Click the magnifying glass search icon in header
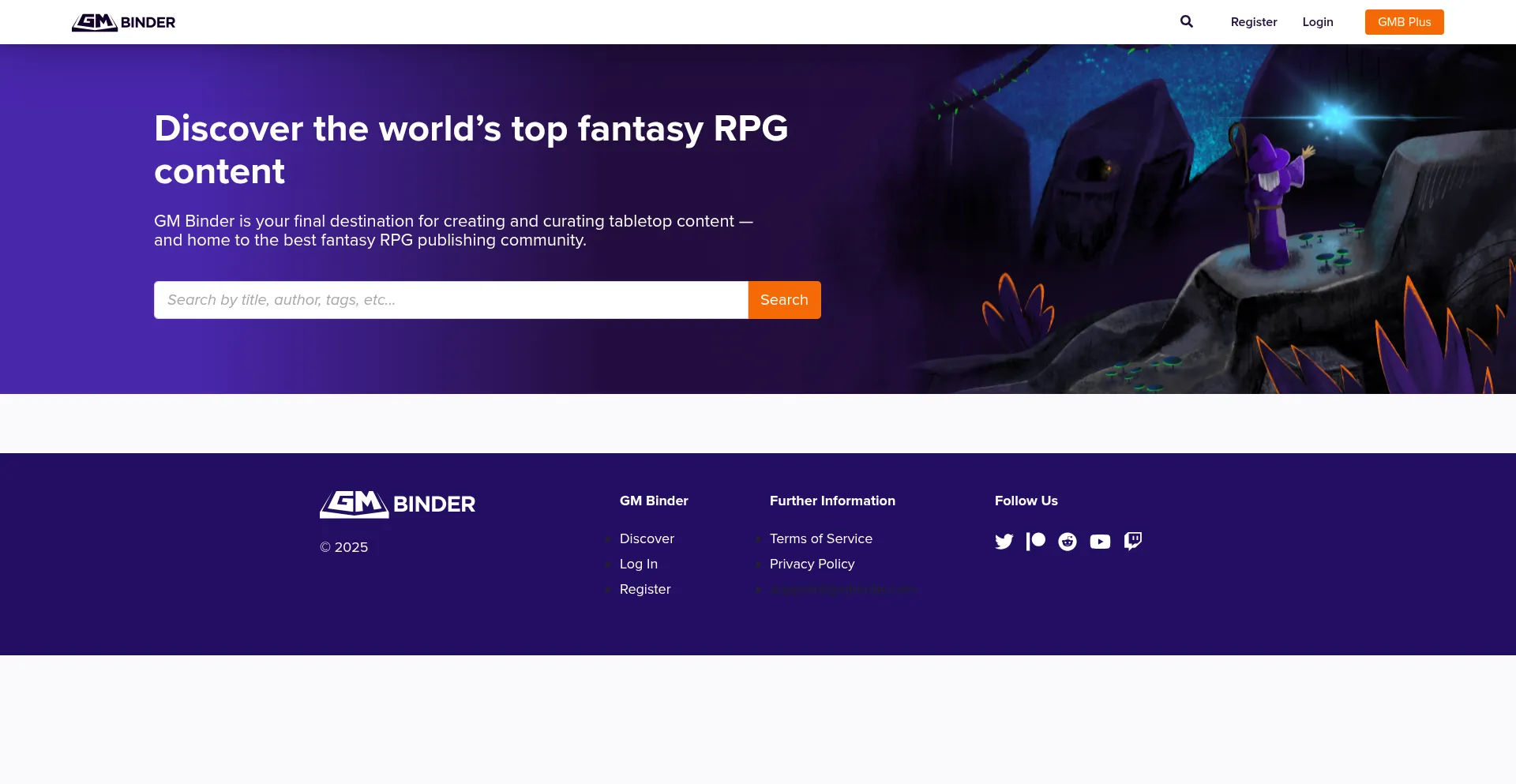 coord(1186,22)
